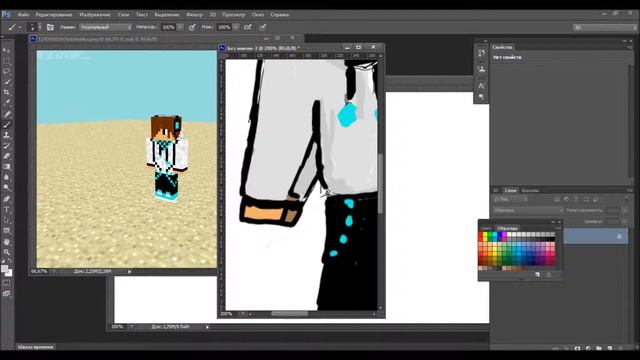This screenshot has height=360, width=640.
Task: Click the opacity value field showing 100%
Action: pos(168,27)
